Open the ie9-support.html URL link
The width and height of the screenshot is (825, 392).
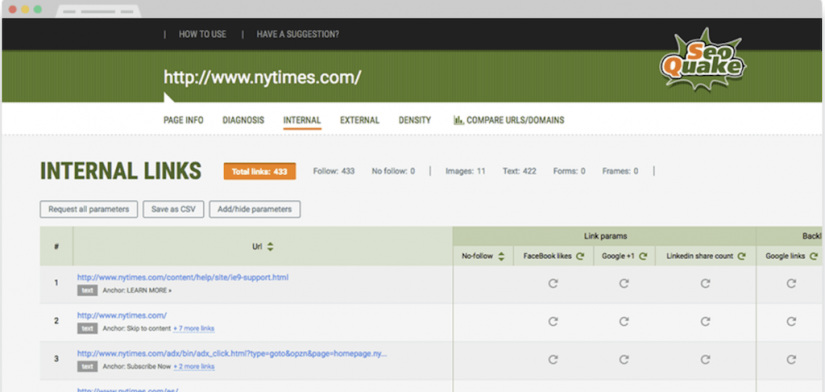pyautogui.click(x=183, y=277)
